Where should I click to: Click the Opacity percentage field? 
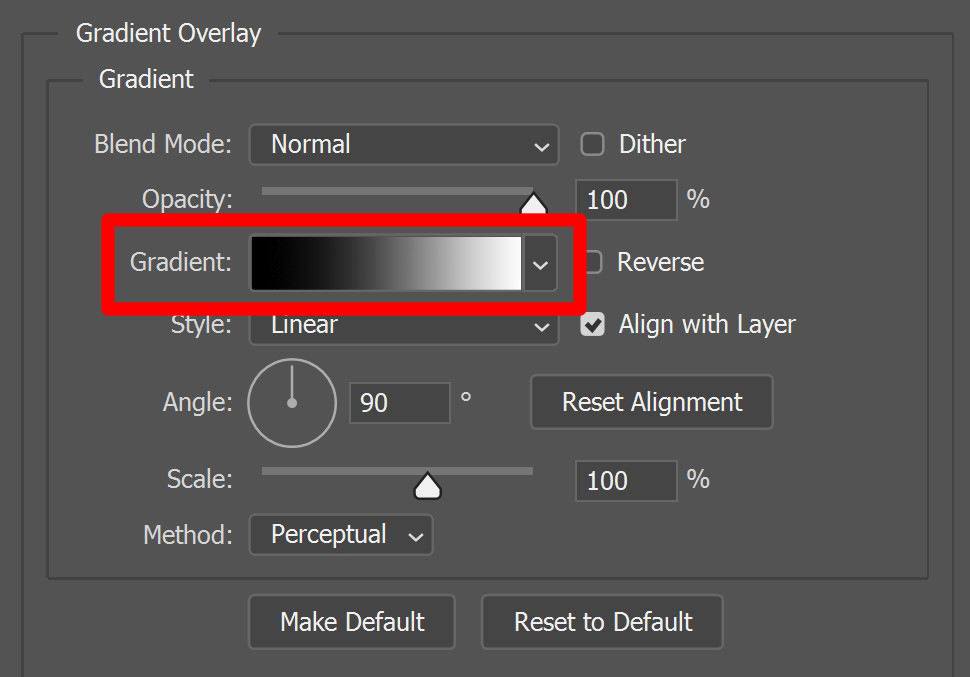point(626,200)
